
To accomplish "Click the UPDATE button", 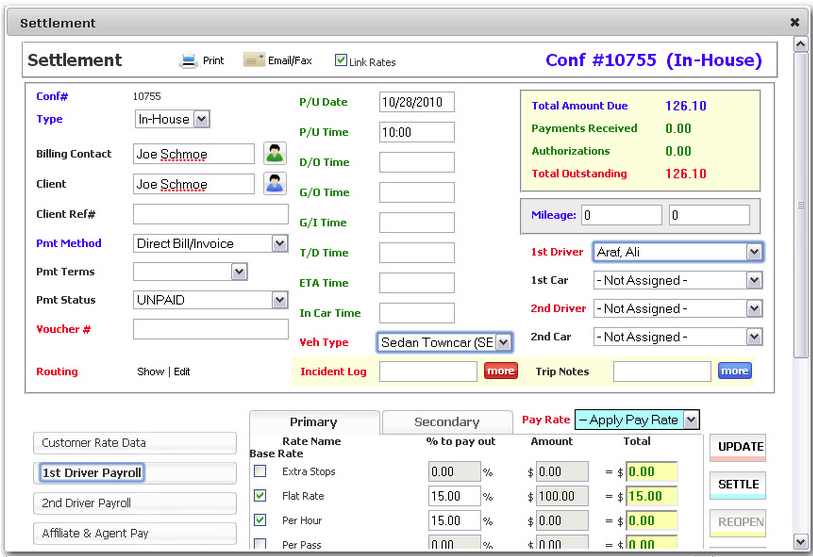I will click(x=738, y=447).
